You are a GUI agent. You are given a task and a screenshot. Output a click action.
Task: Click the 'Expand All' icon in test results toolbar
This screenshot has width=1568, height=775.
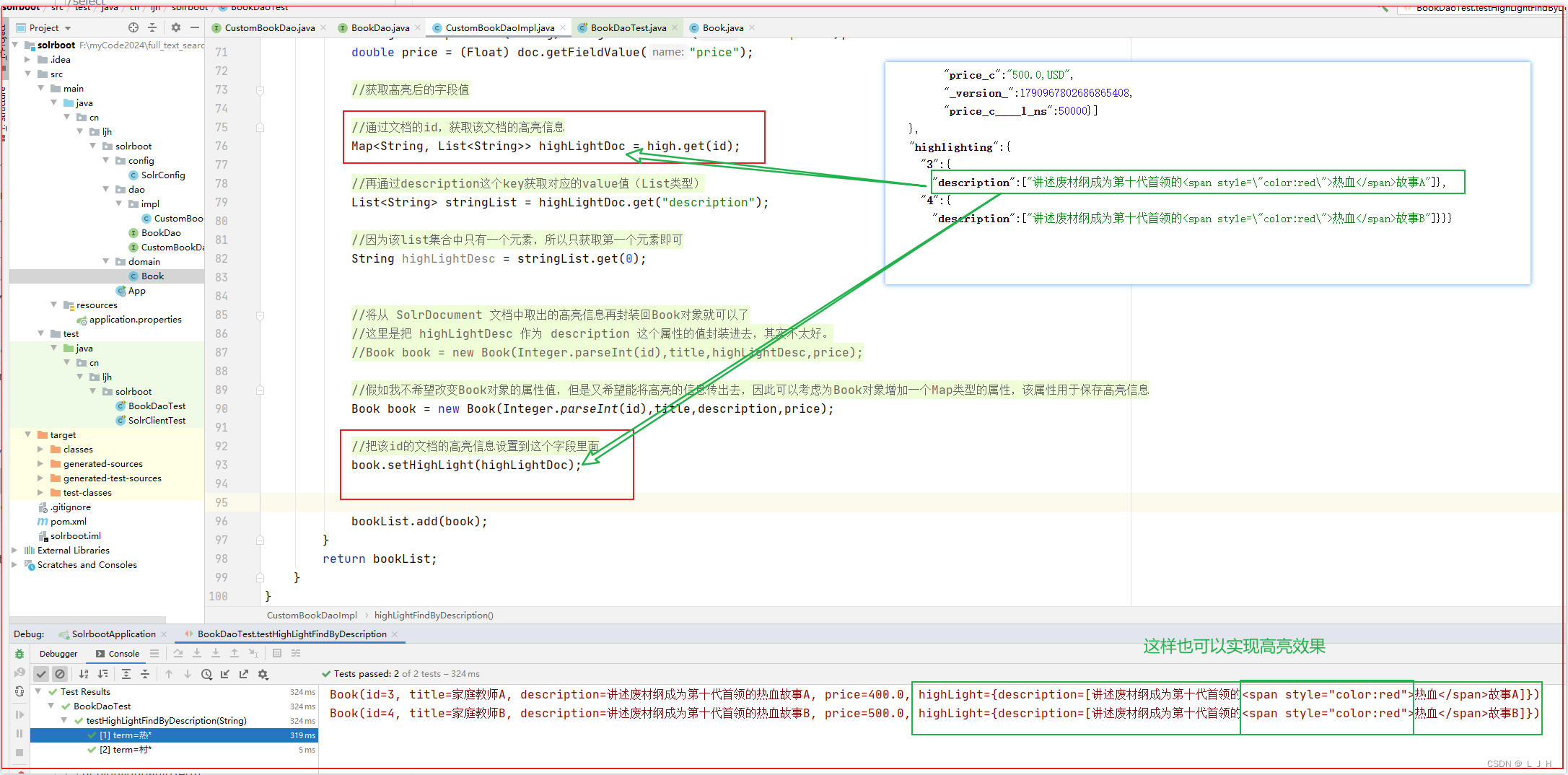tap(126, 673)
